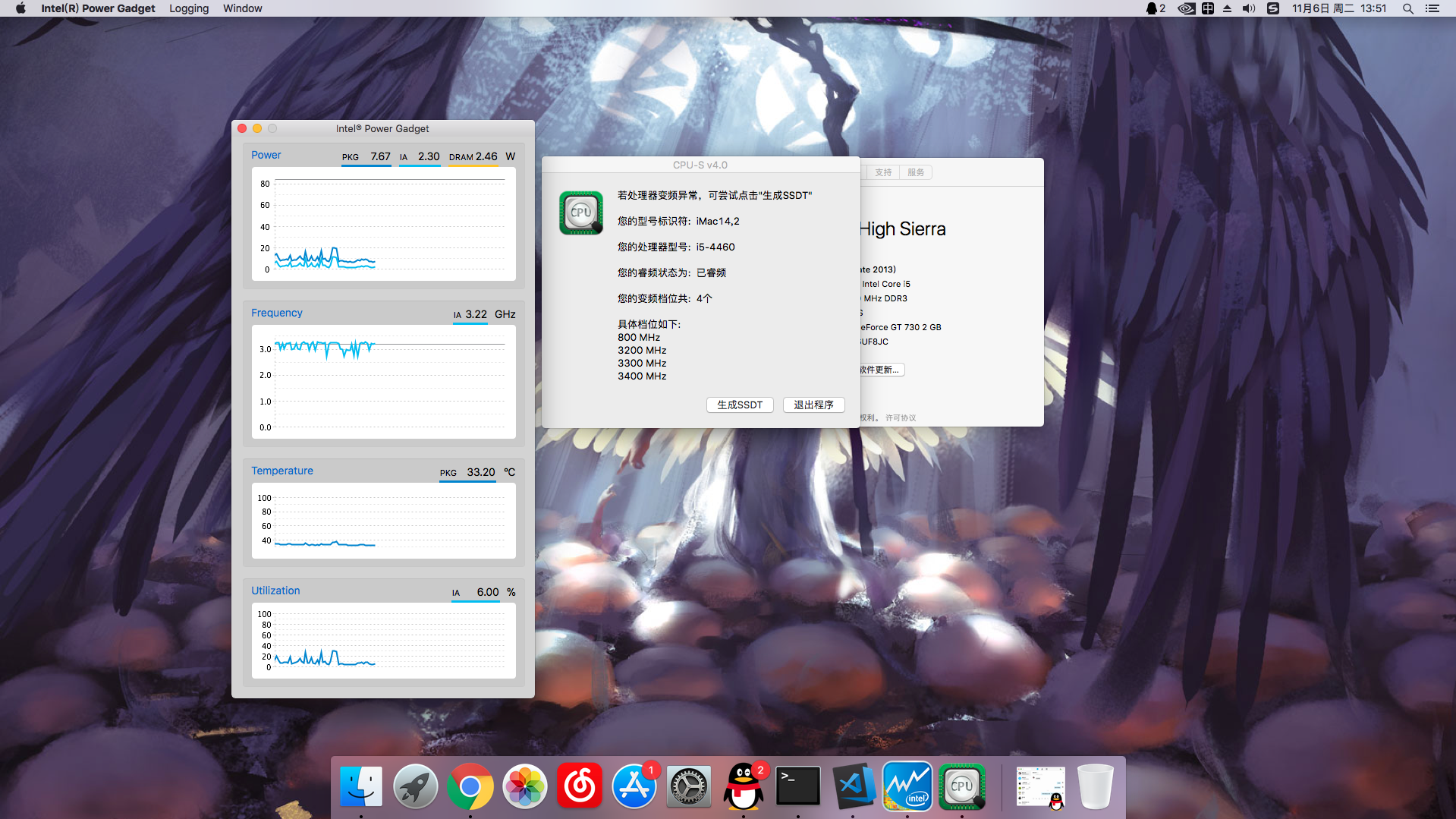Click the eject menu bar icon

(x=1227, y=8)
